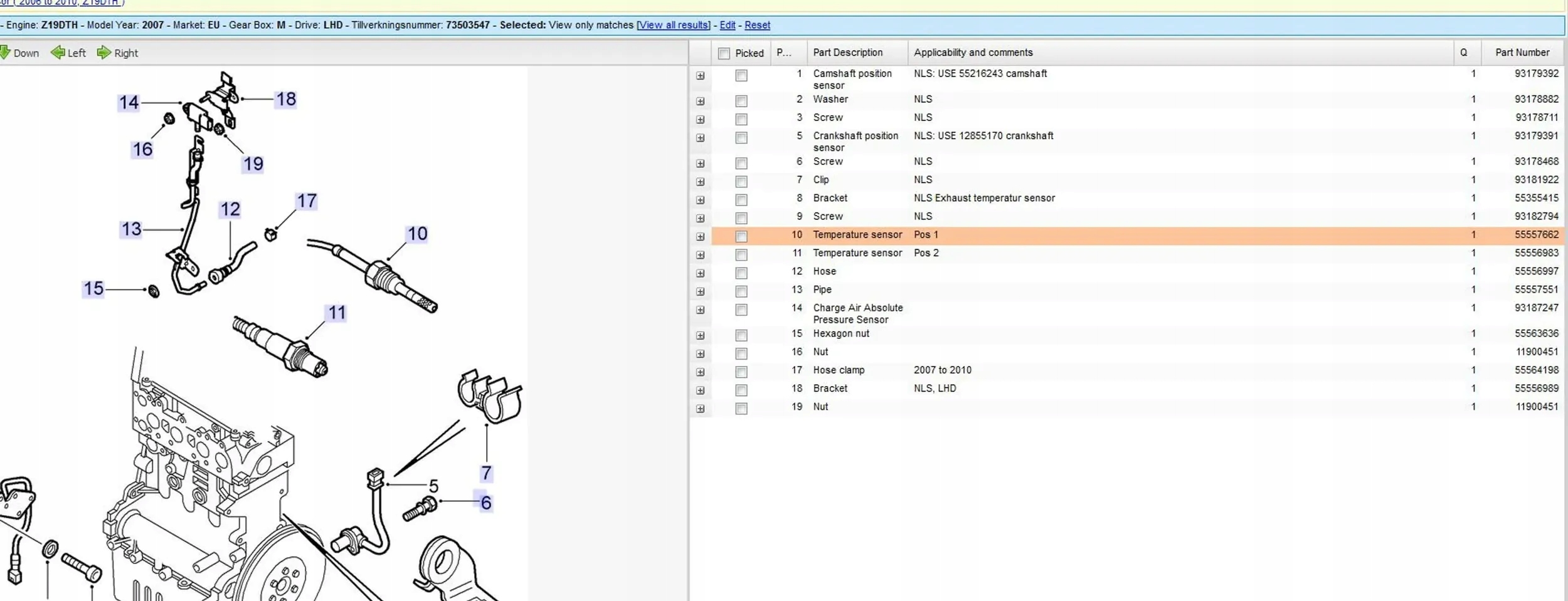Click 'NLS Exhaust temperatur sensor' comment
The width and height of the screenshot is (1568, 601).
click(x=984, y=198)
